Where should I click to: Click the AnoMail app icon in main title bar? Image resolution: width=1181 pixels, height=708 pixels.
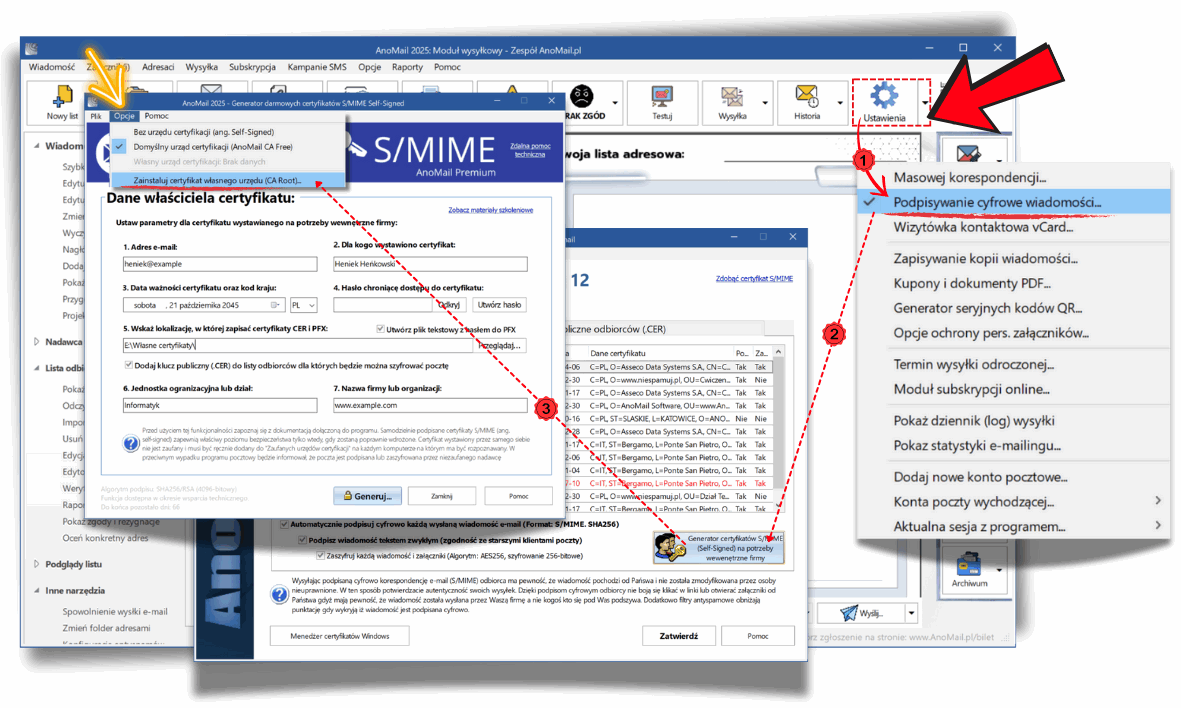(x=32, y=49)
